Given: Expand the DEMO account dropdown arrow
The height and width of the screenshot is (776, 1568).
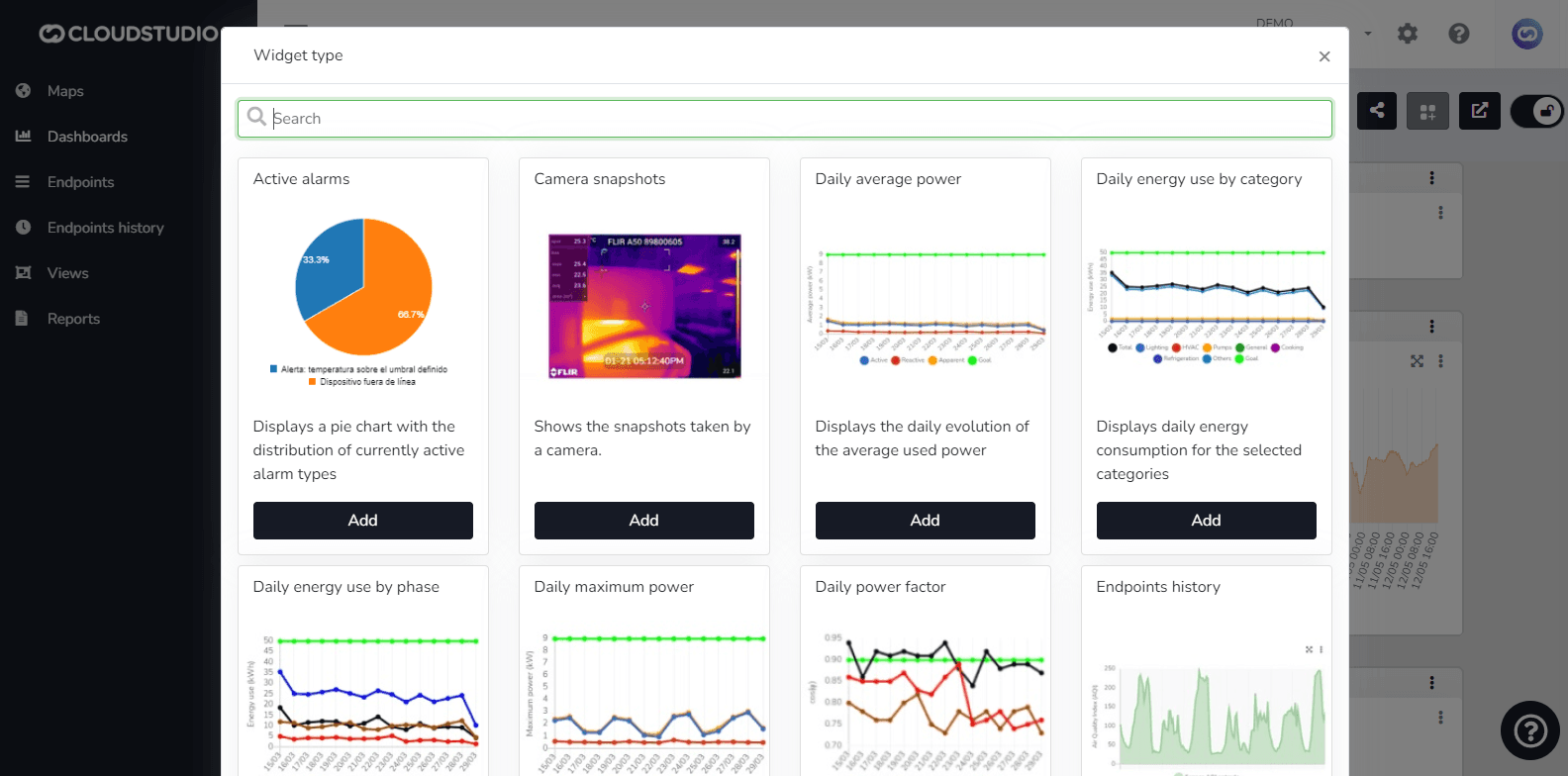Looking at the screenshot, I should pyautogui.click(x=1368, y=34).
